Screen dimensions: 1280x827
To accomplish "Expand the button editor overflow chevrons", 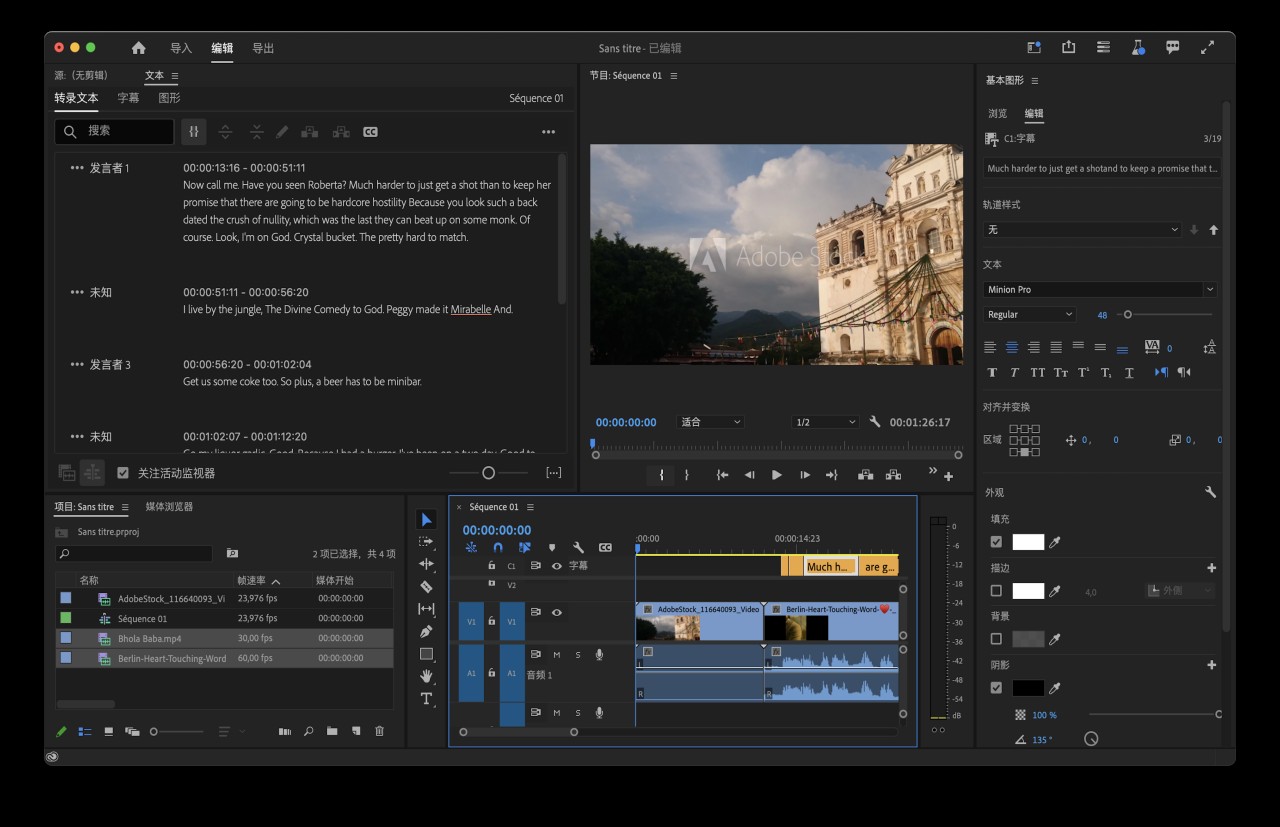I will pyautogui.click(x=933, y=471).
